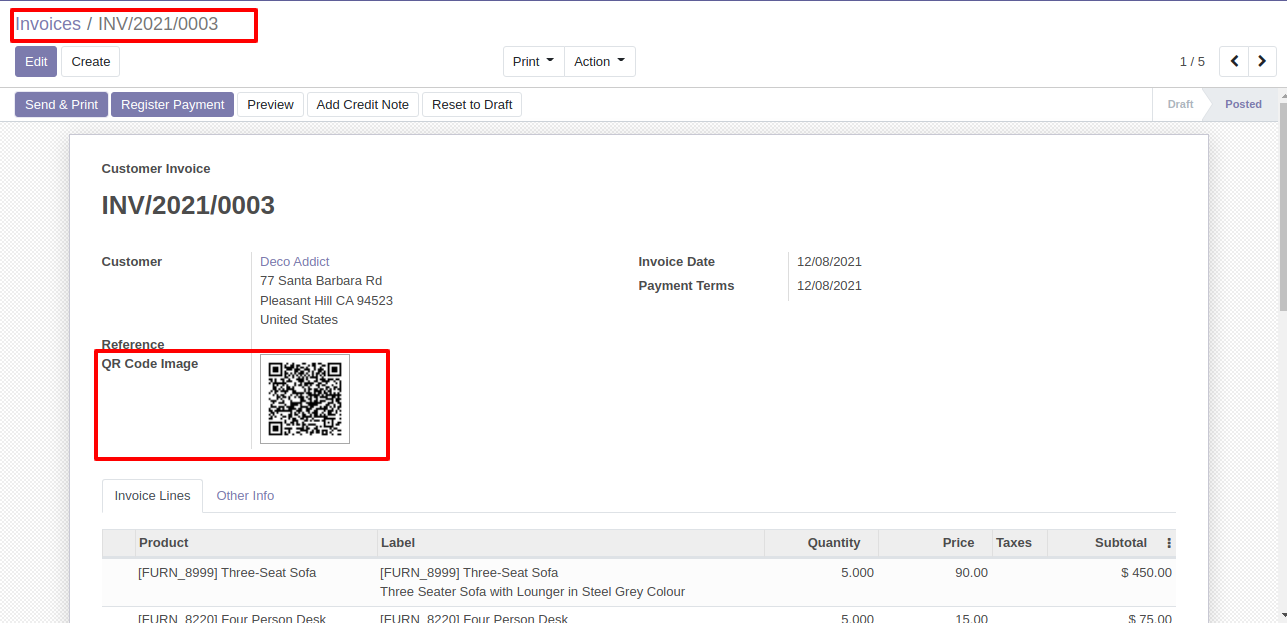Switch to the Other Info tab
The width and height of the screenshot is (1287, 623).
tap(245, 496)
